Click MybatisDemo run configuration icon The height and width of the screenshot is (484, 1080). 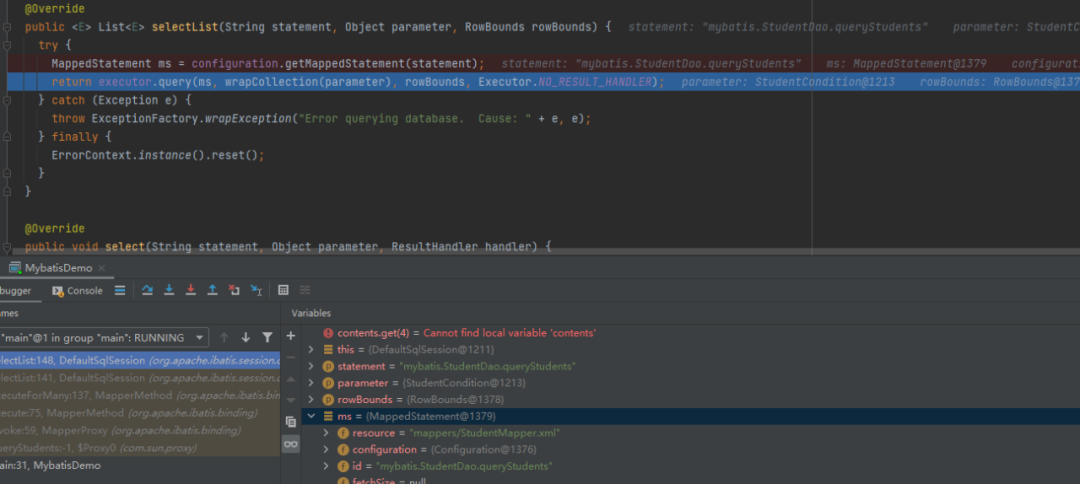click(15, 268)
